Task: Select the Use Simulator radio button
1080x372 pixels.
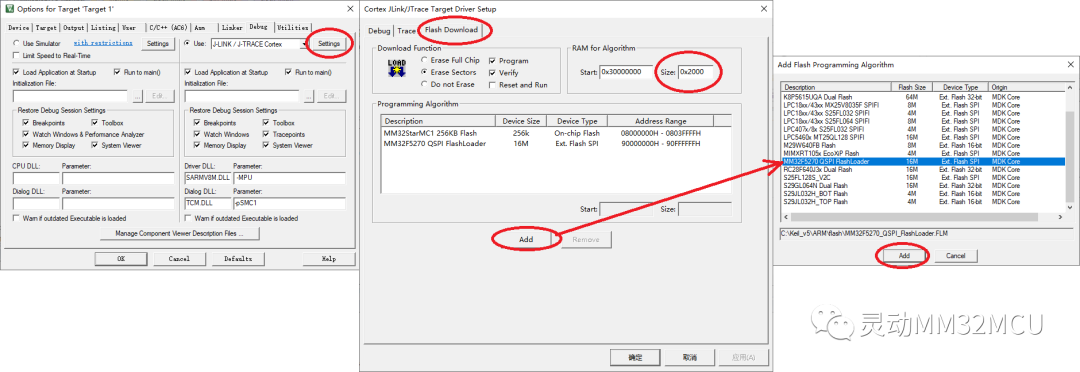Action: [x=17, y=43]
